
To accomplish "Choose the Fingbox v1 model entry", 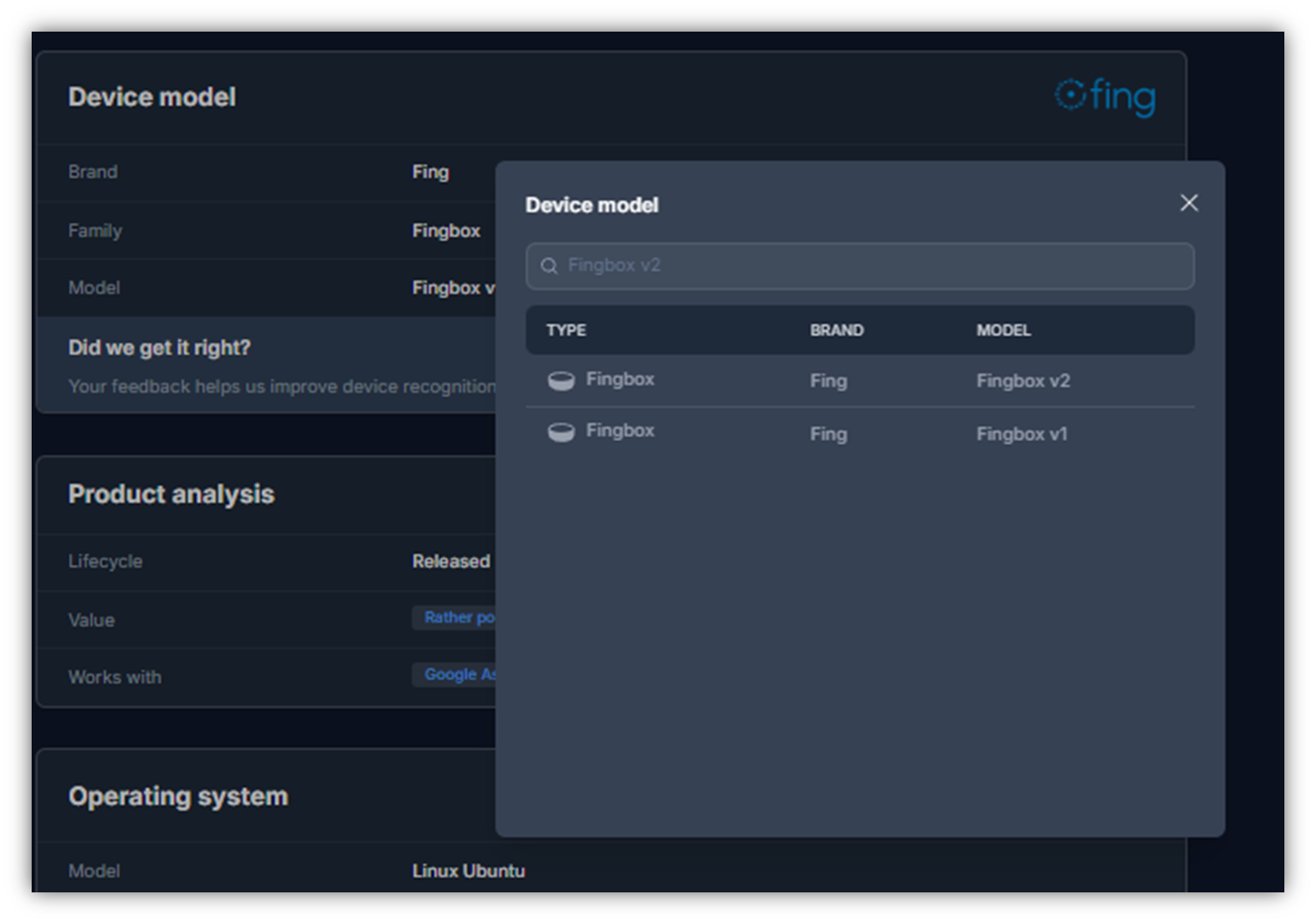I will [x=1021, y=434].
